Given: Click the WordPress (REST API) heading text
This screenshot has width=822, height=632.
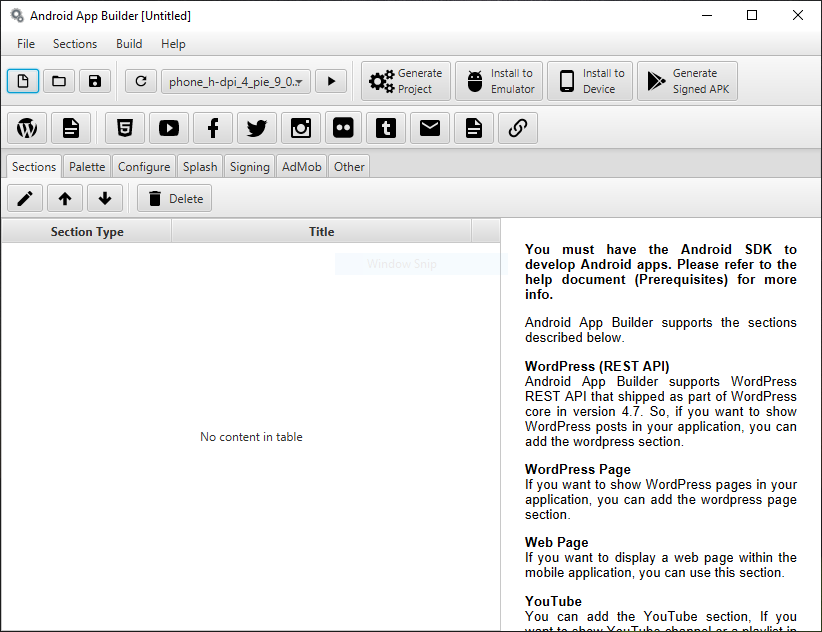Looking at the screenshot, I should click(597, 366).
